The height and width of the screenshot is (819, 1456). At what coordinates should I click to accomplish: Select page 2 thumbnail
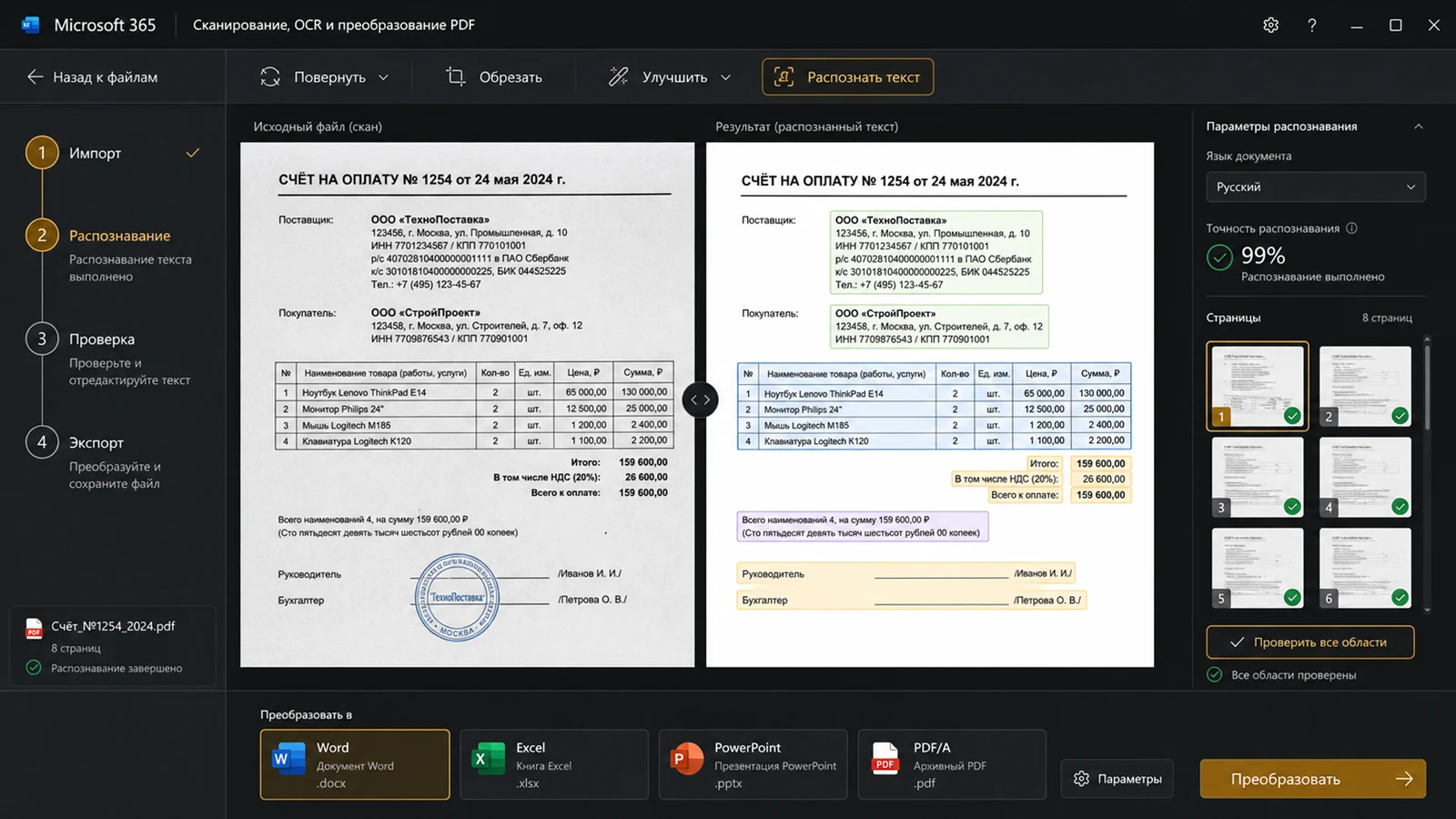coord(1365,386)
